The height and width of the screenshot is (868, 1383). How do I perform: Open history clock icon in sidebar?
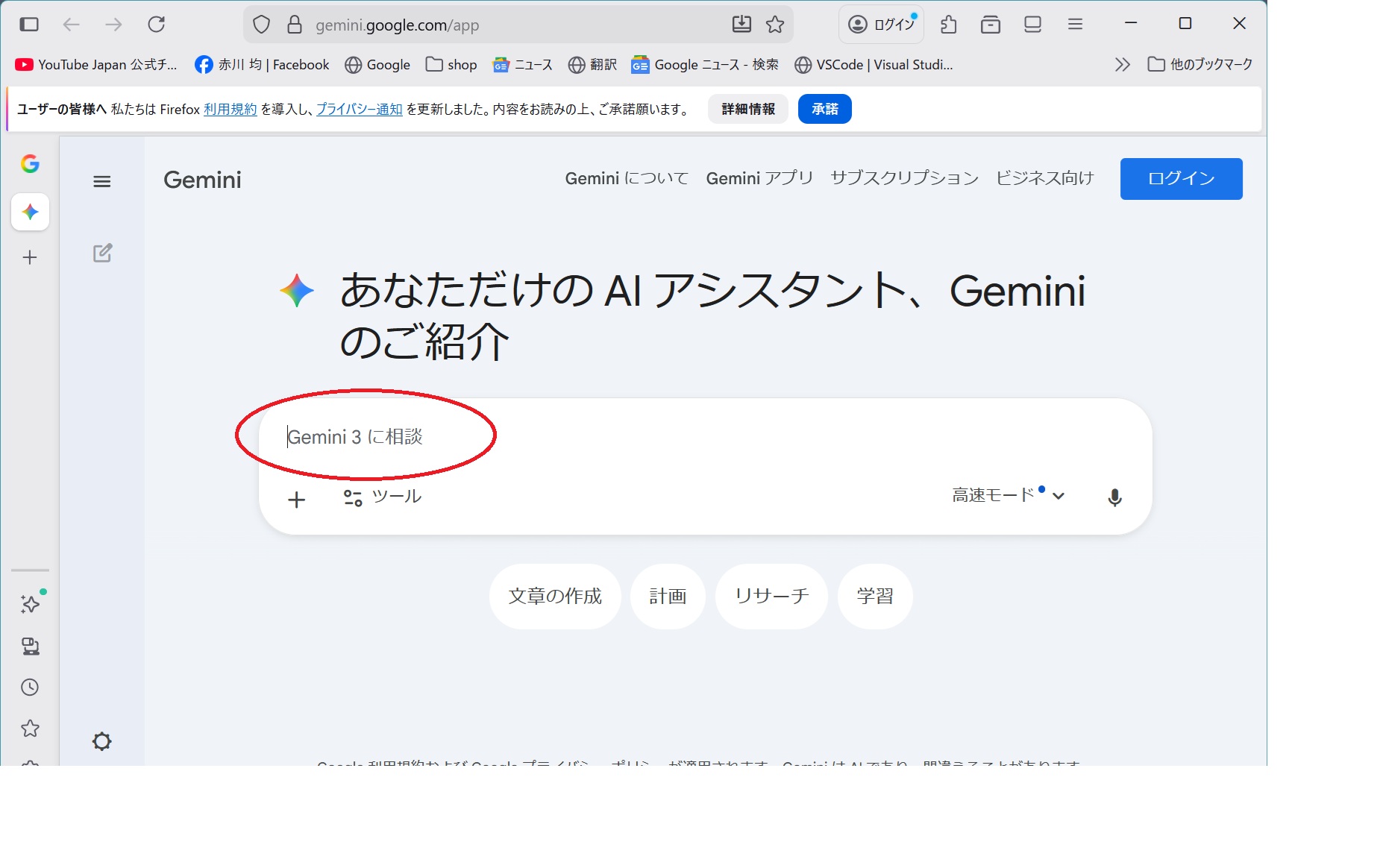click(31, 688)
